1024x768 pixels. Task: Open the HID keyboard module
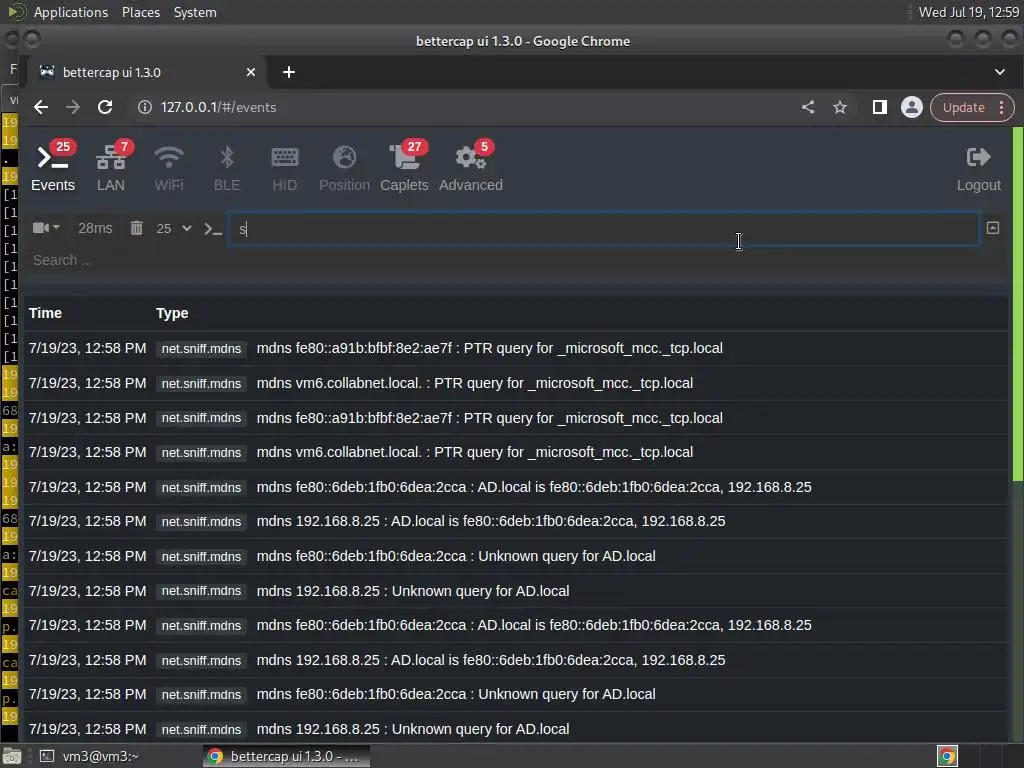(x=285, y=167)
